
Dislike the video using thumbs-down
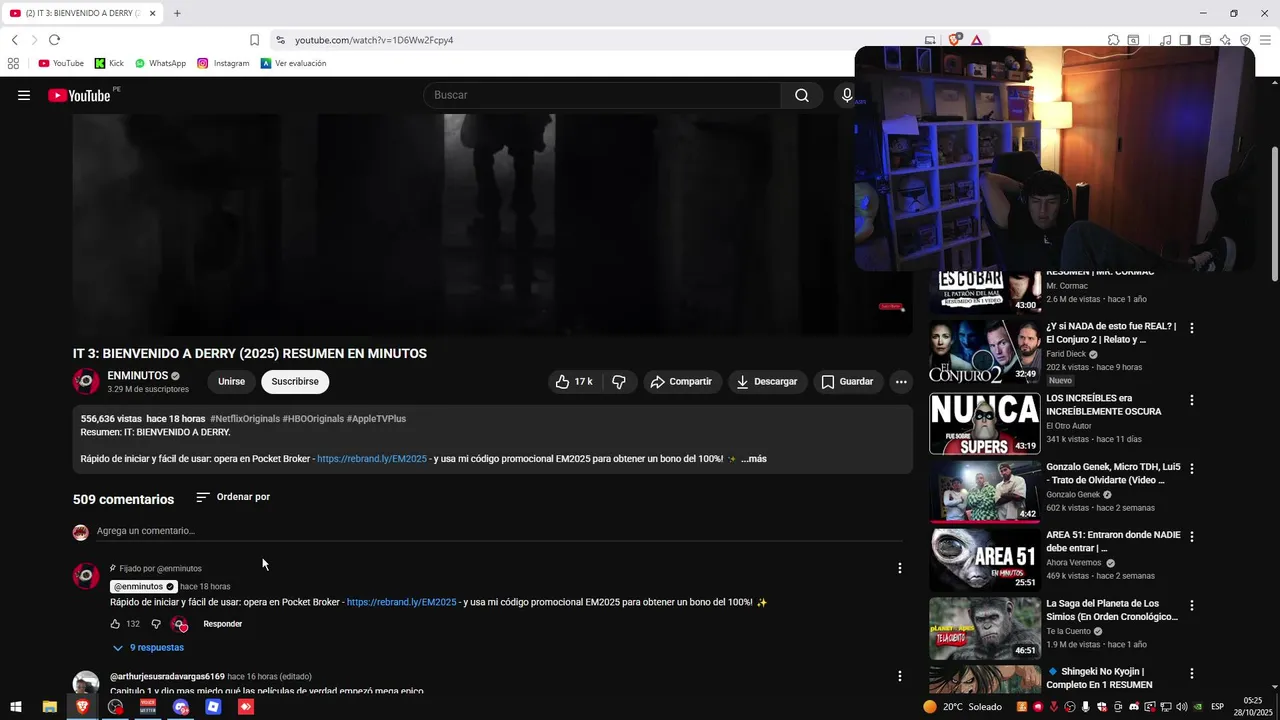pos(619,382)
